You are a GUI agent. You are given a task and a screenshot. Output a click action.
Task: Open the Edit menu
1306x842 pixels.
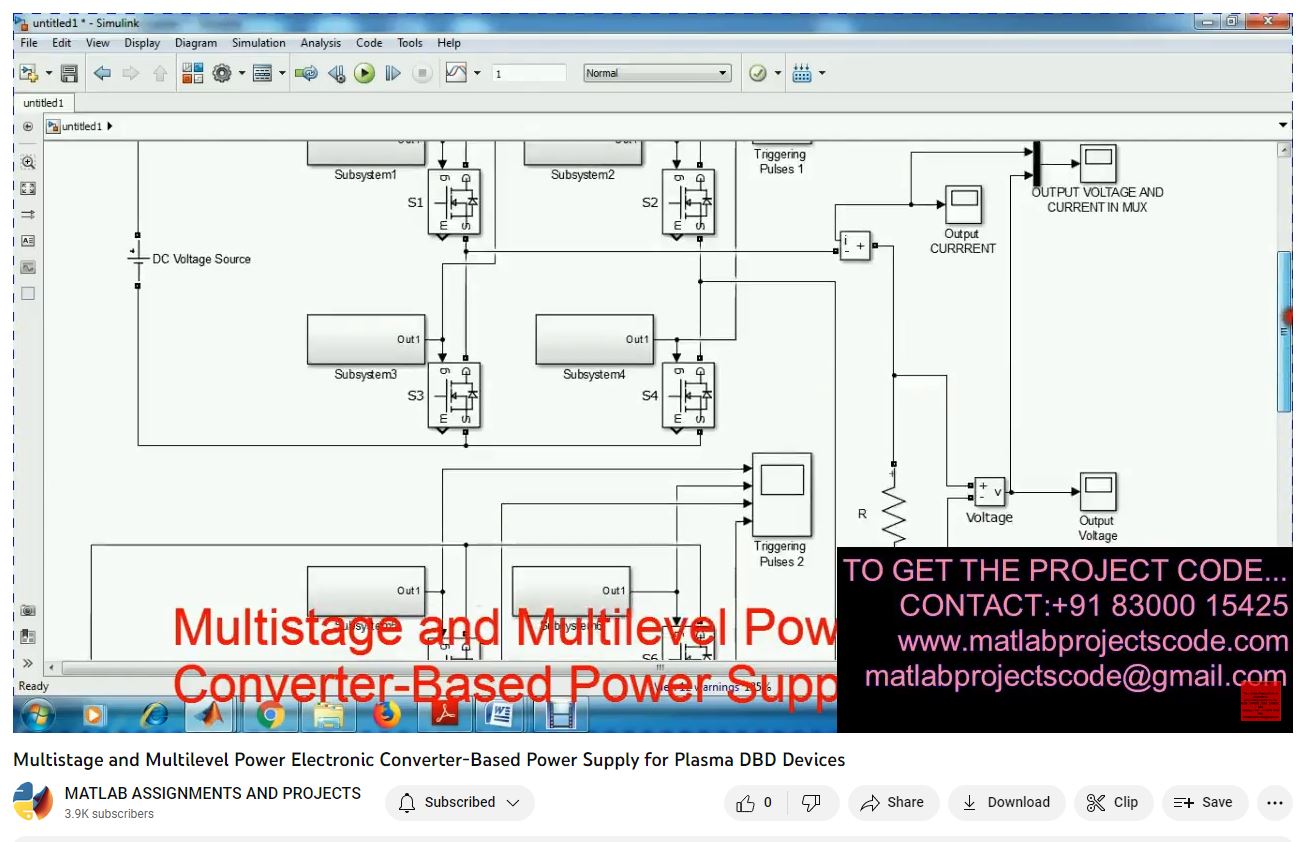[x=62, y=43]
